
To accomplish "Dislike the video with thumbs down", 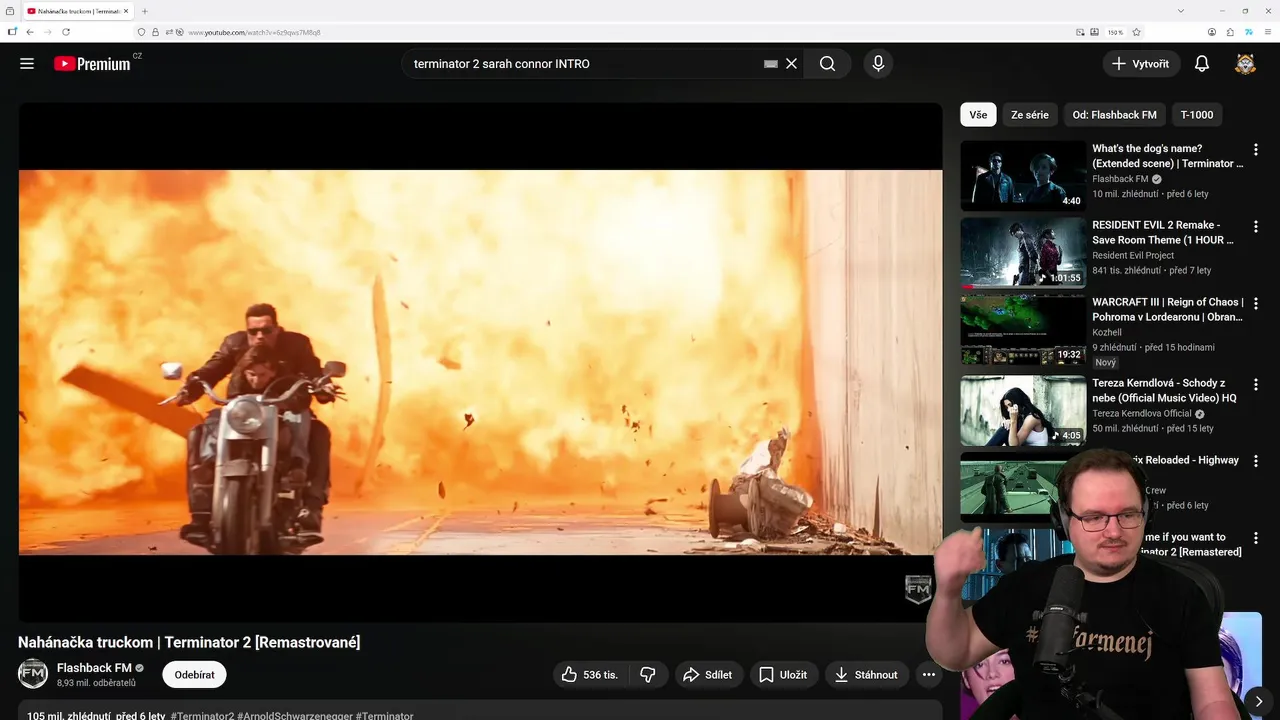I will coord(648,674).
